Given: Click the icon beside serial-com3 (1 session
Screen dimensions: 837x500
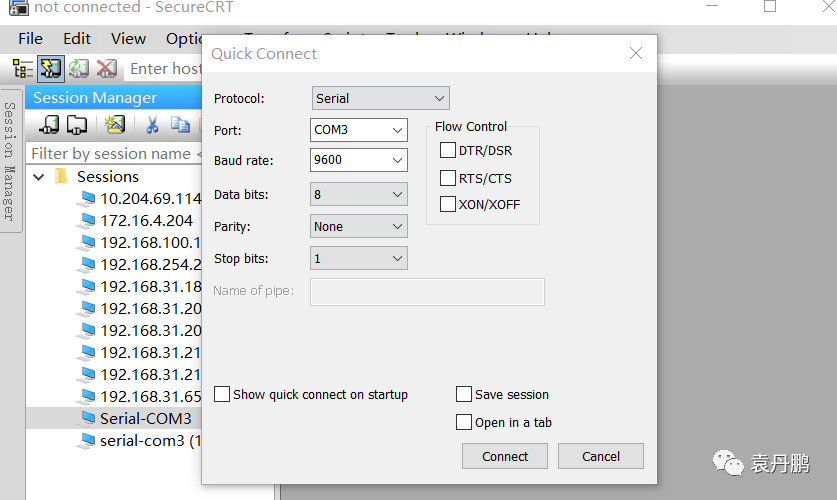Looking at the screenshot, I should click(86, 441).
